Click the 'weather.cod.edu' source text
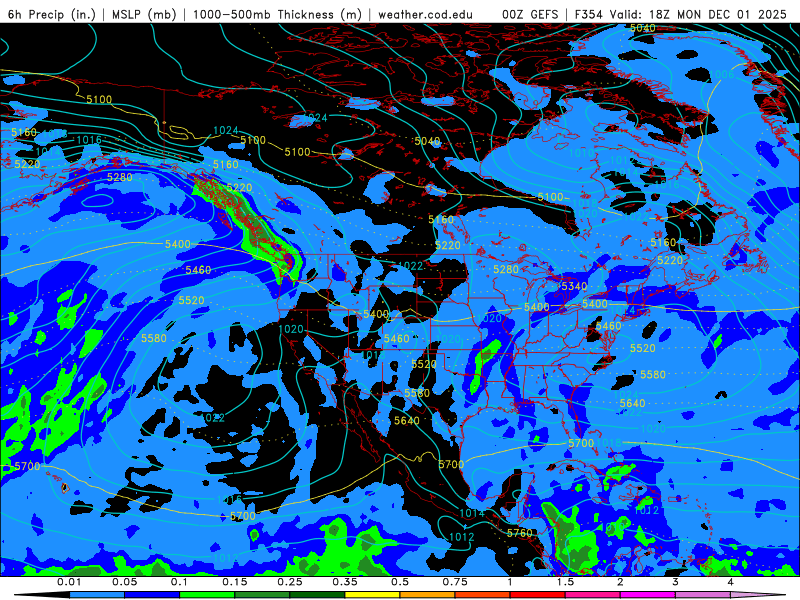The width and height of the screenshot is (800, 600). click(425, 14)
